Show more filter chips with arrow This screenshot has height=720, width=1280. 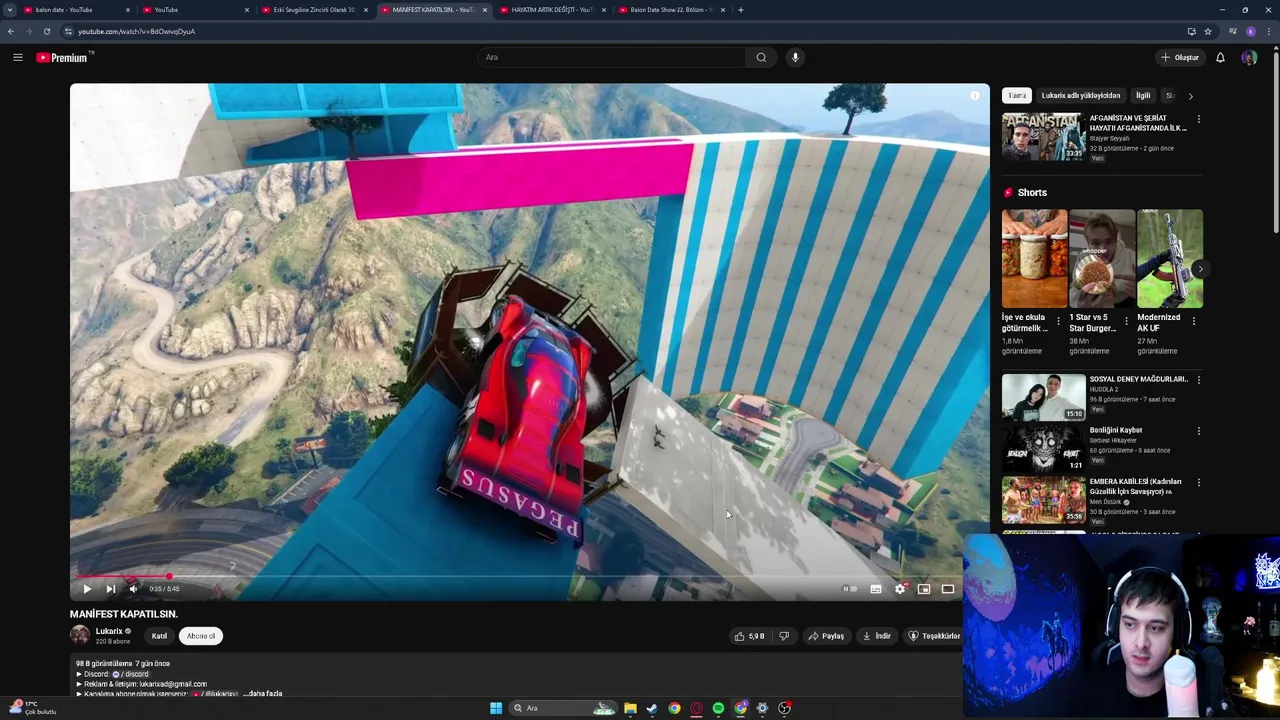click(1190, 96)
